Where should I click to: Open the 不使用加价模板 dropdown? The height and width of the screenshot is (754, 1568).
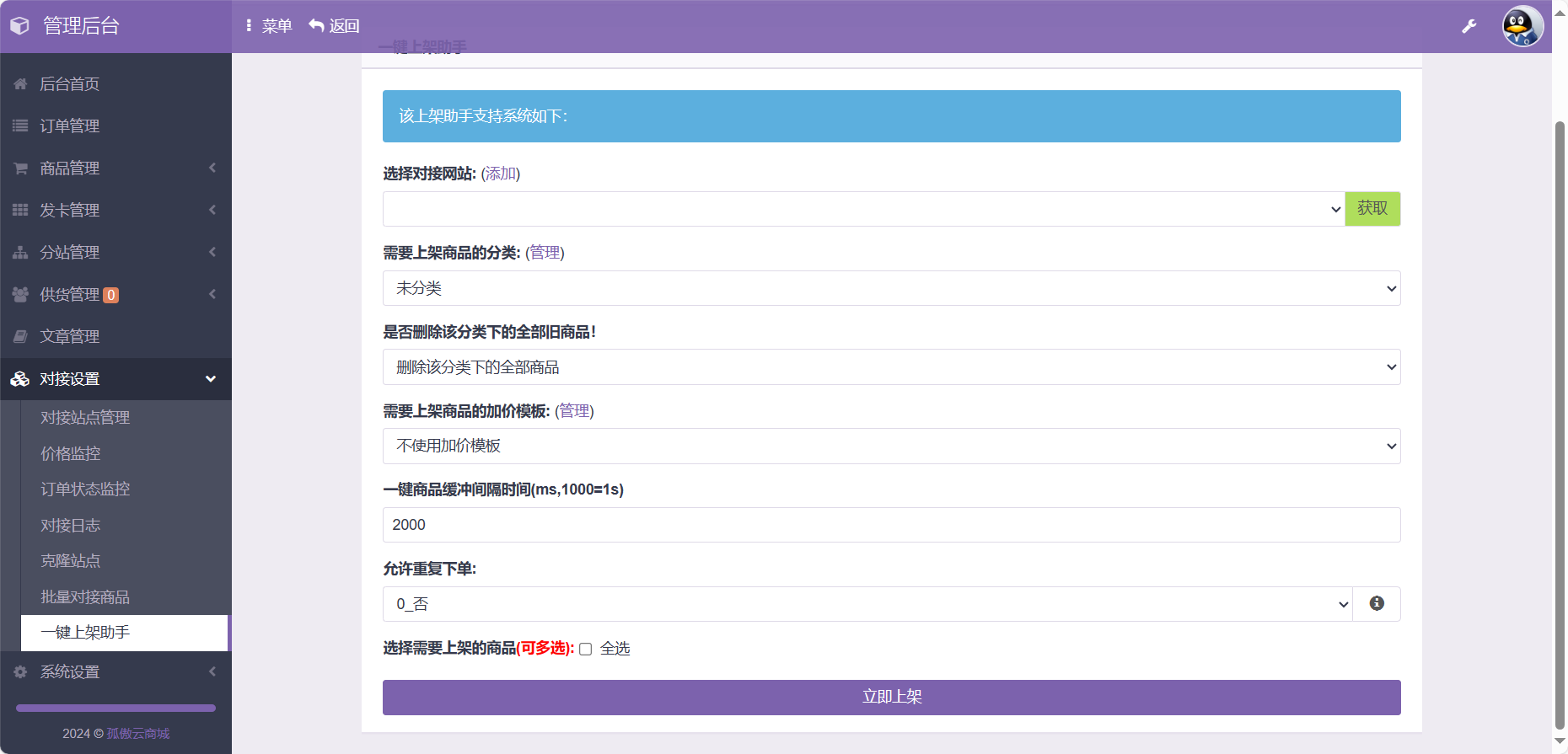click(x=890, y=447)
